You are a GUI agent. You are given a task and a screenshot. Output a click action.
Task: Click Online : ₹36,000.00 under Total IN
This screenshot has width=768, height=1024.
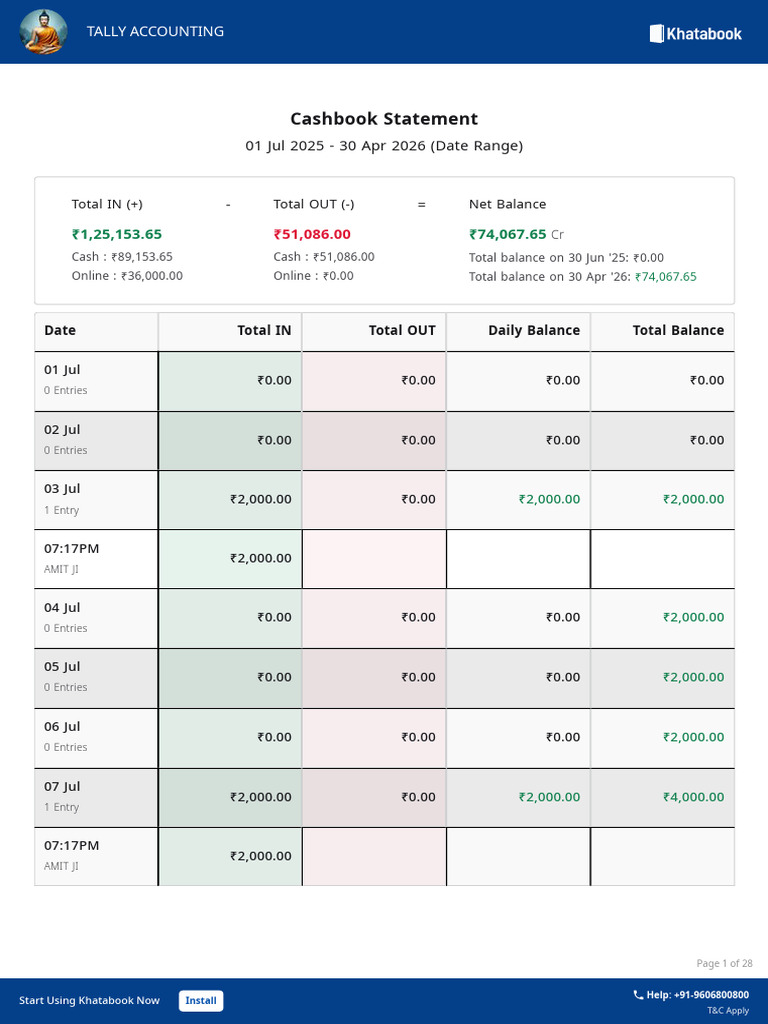tap(127, 276)
